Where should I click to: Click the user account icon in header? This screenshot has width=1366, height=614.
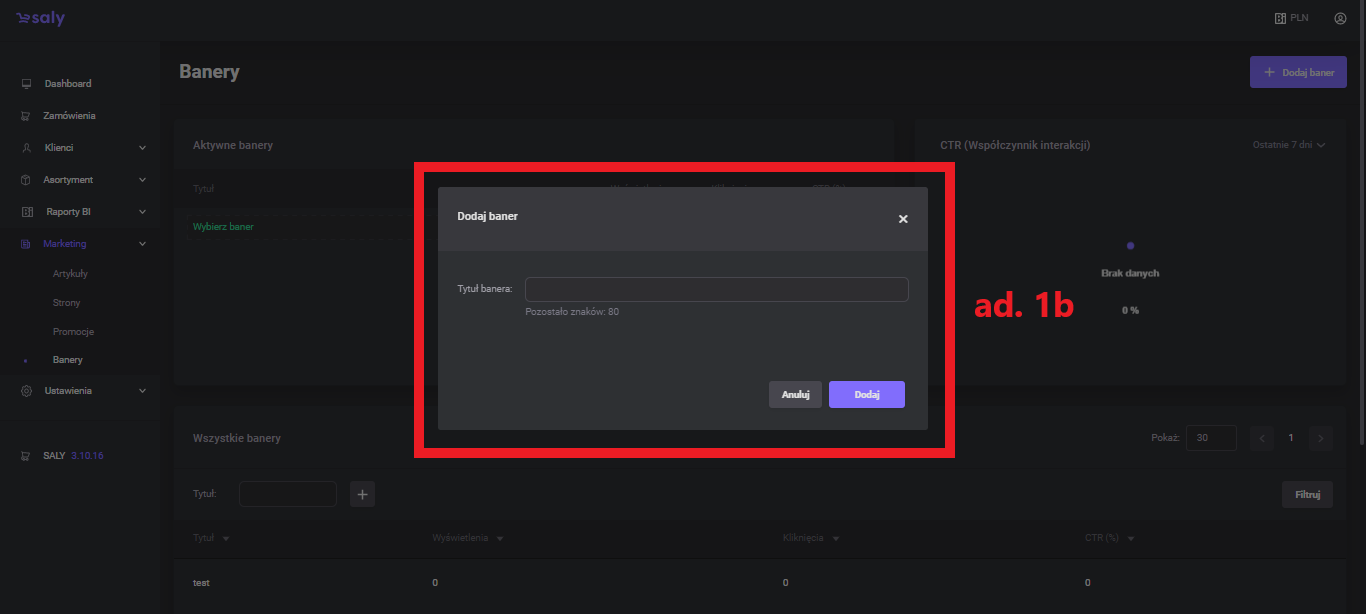point(1340,18)
